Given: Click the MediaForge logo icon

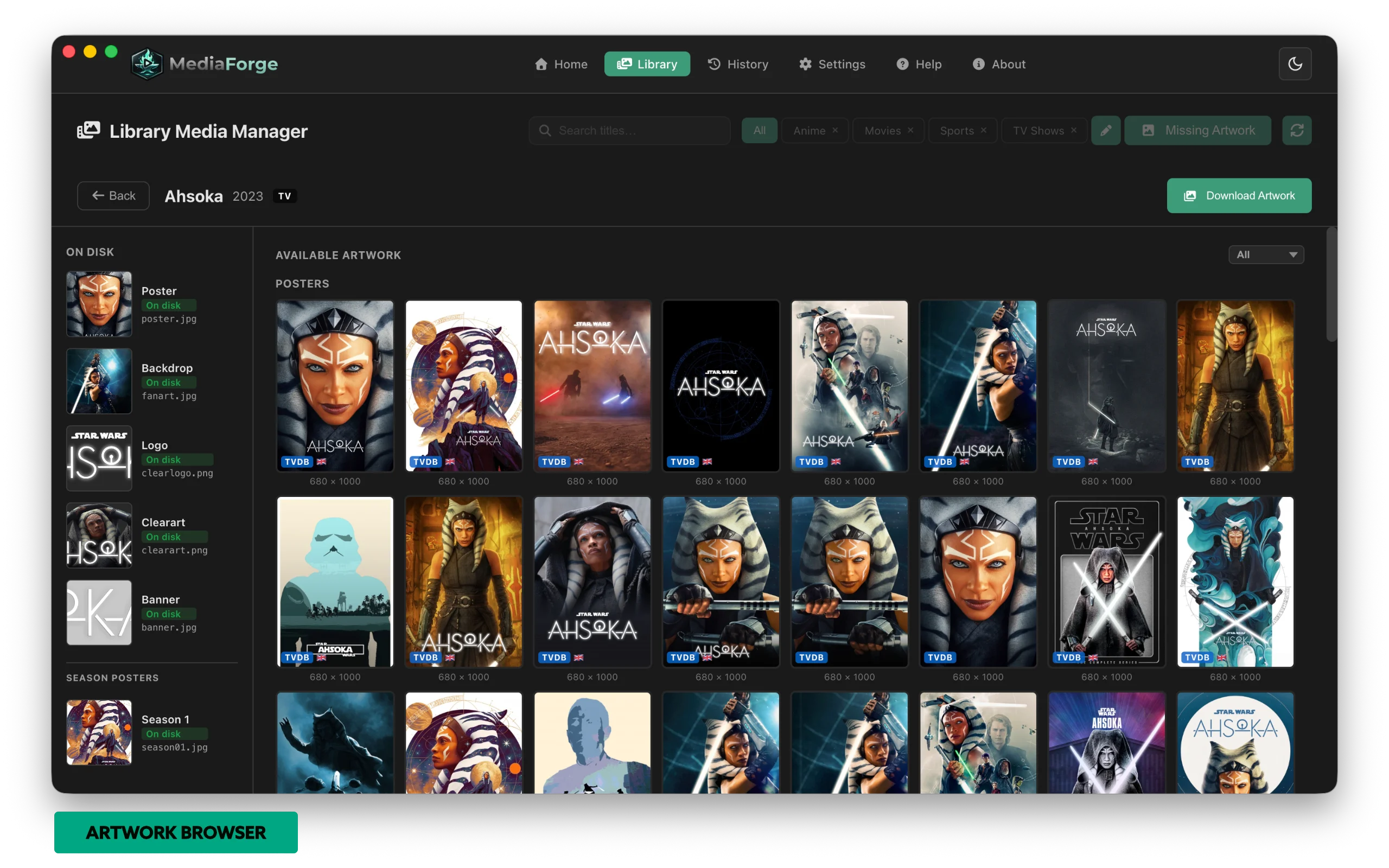Looking at the screenshot, I should pos(148,63).
